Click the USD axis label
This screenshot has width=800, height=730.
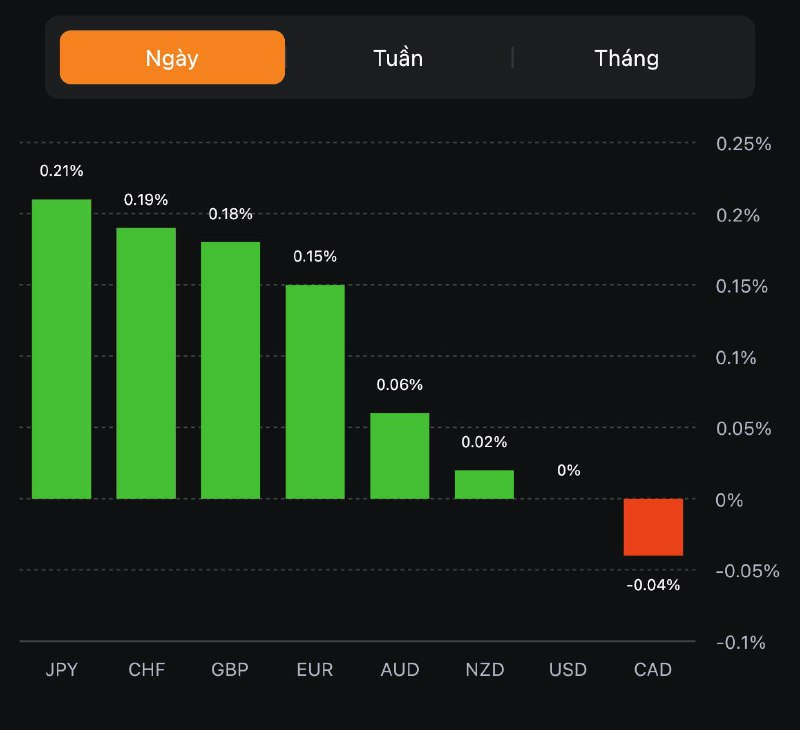point(568,669)
